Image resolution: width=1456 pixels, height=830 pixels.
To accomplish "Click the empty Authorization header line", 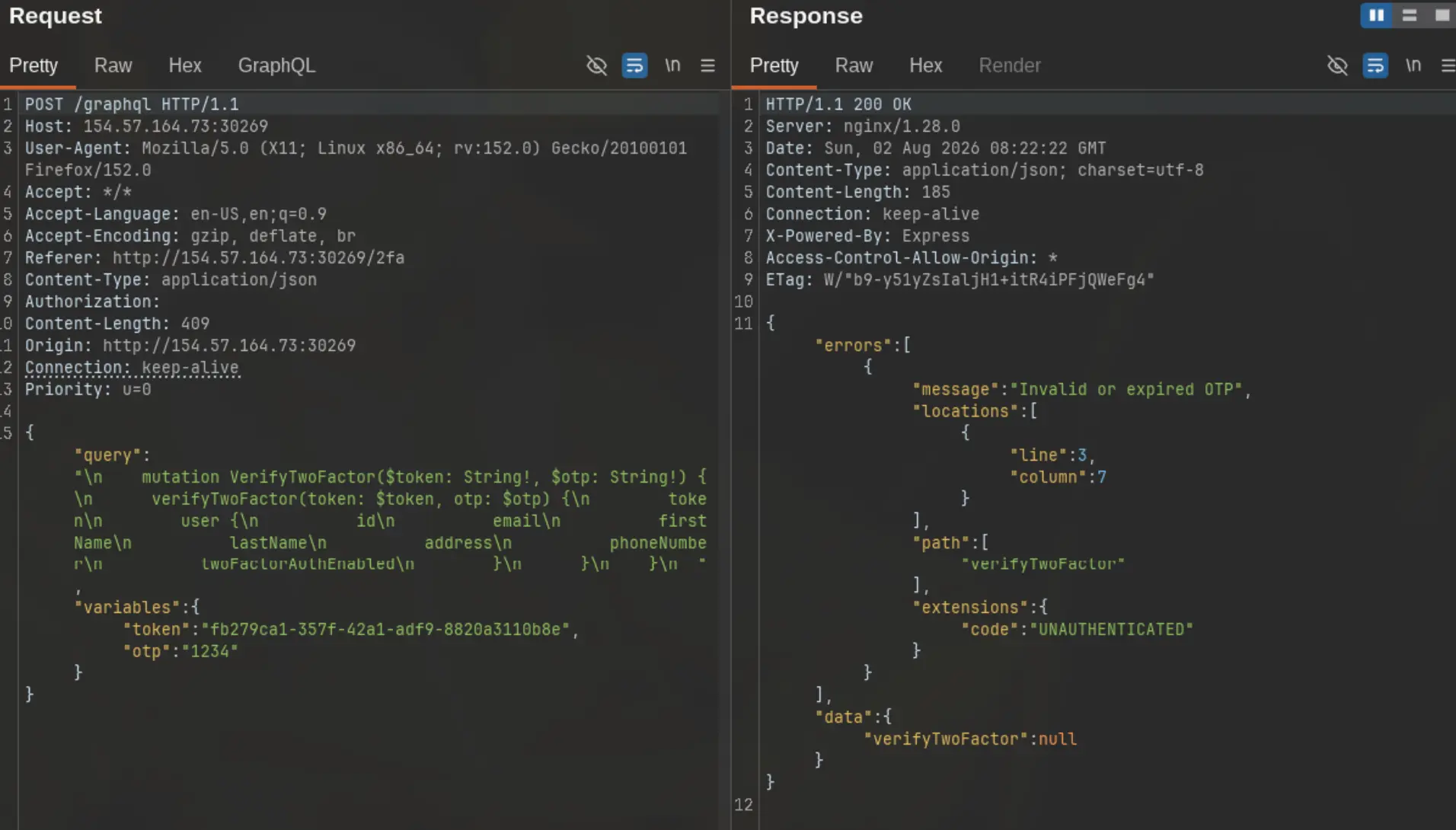I will [x=92, y=302].
